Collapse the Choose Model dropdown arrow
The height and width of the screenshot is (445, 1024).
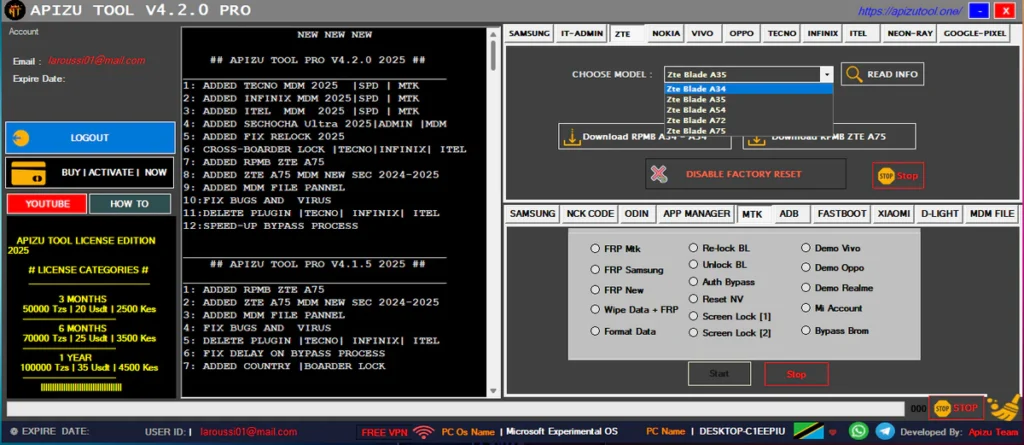(827, 74)
